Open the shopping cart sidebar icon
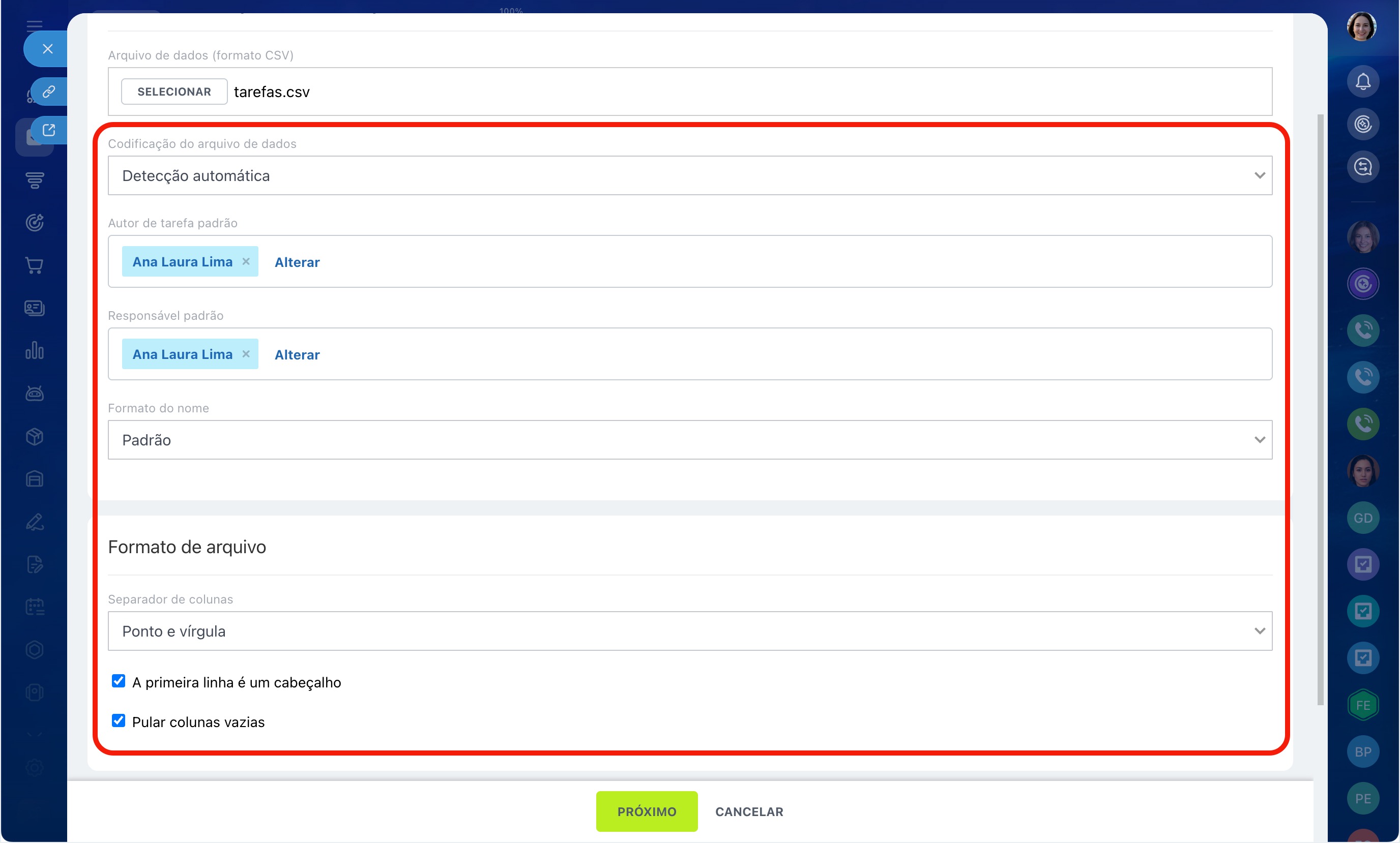This screenshot has height=843, width=1400. coord(35,265)
